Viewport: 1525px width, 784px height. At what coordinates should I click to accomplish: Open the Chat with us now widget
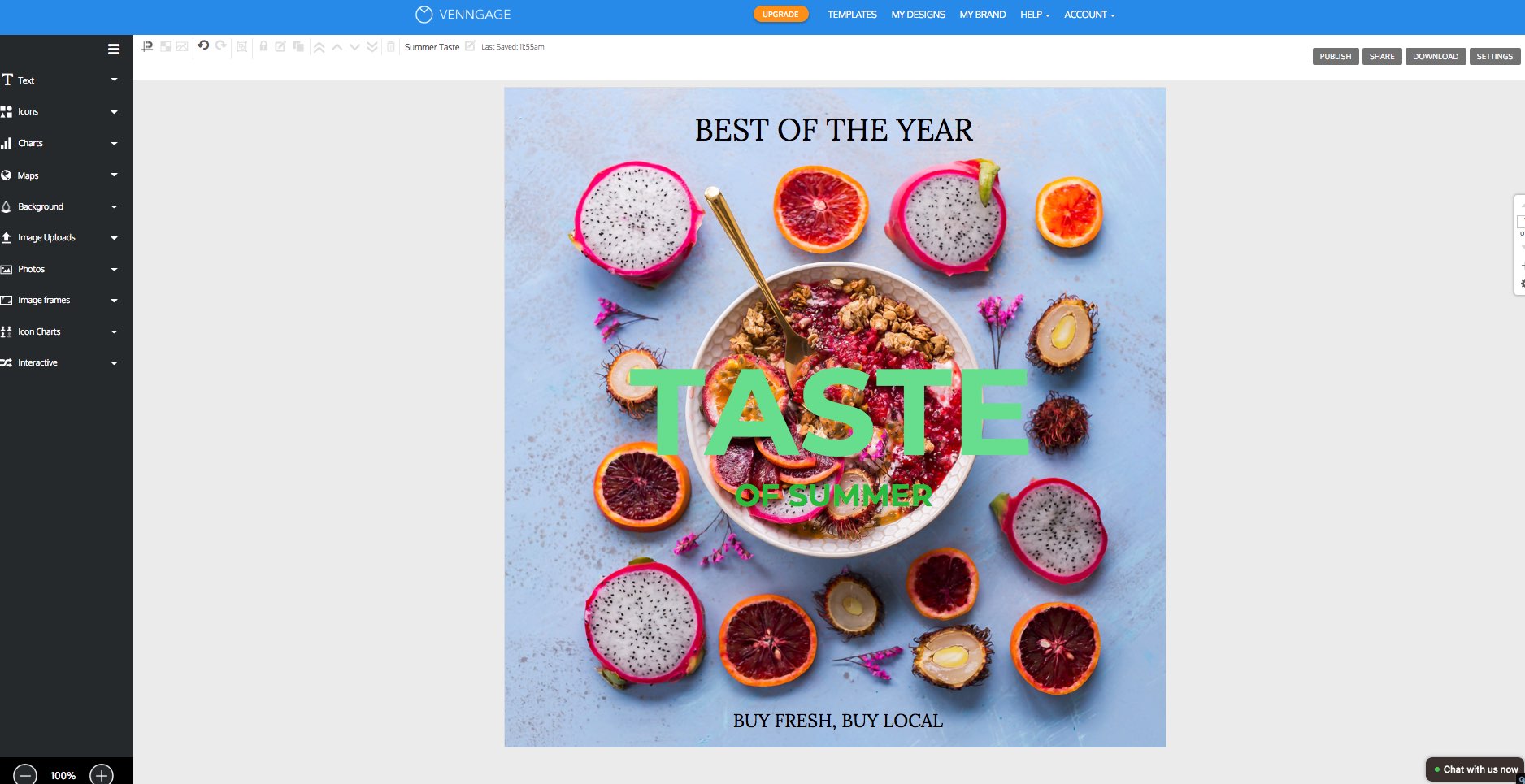coord(1475,769)
